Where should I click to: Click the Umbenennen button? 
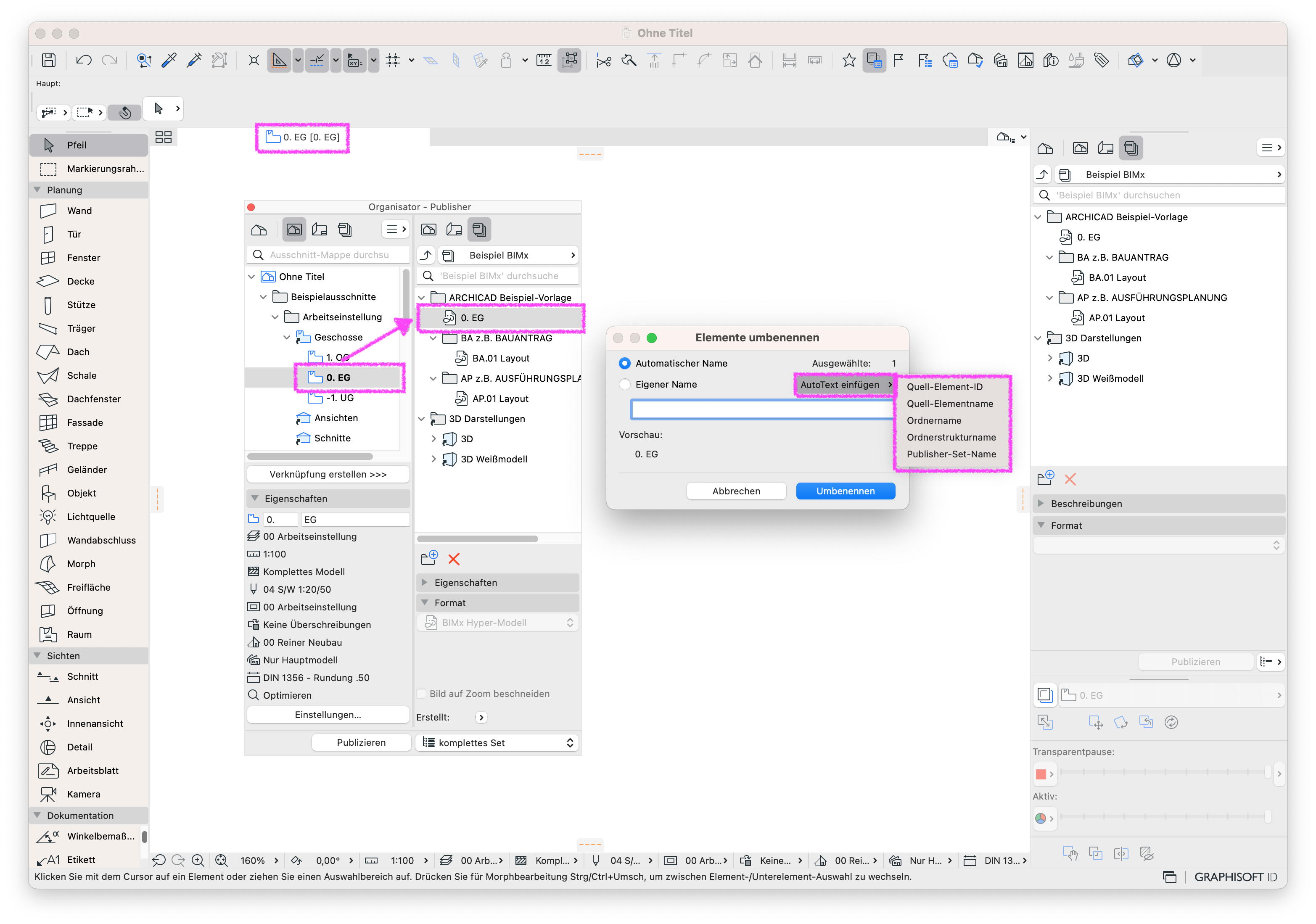[x=846, y=491]
